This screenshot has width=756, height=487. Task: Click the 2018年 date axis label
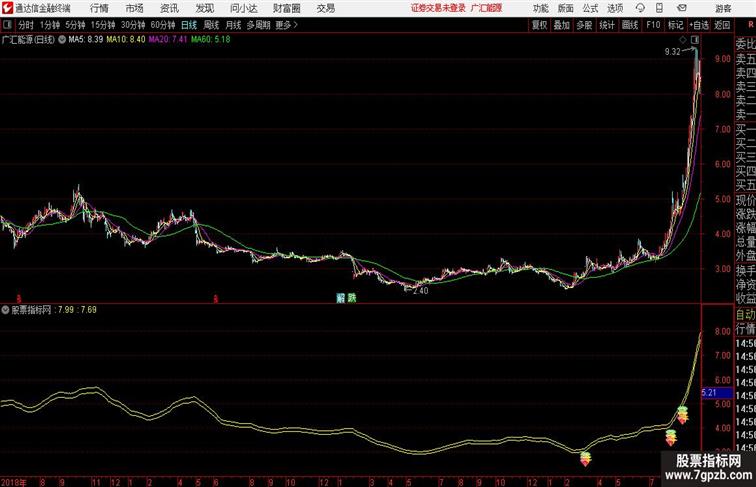click(14, 482)
